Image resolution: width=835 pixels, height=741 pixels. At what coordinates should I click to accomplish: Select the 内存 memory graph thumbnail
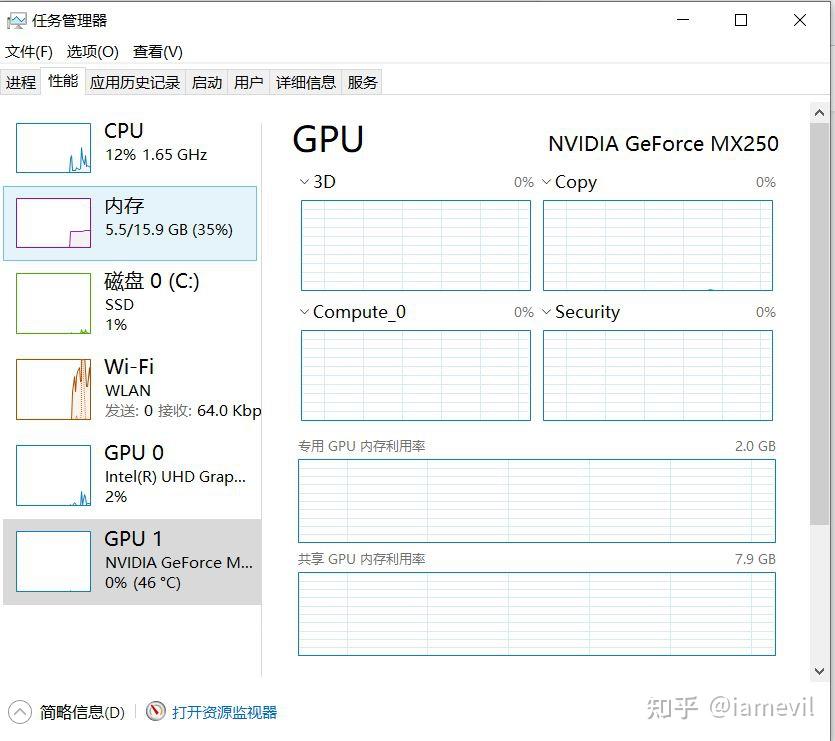pyautogui.click(x=53, y=223)
